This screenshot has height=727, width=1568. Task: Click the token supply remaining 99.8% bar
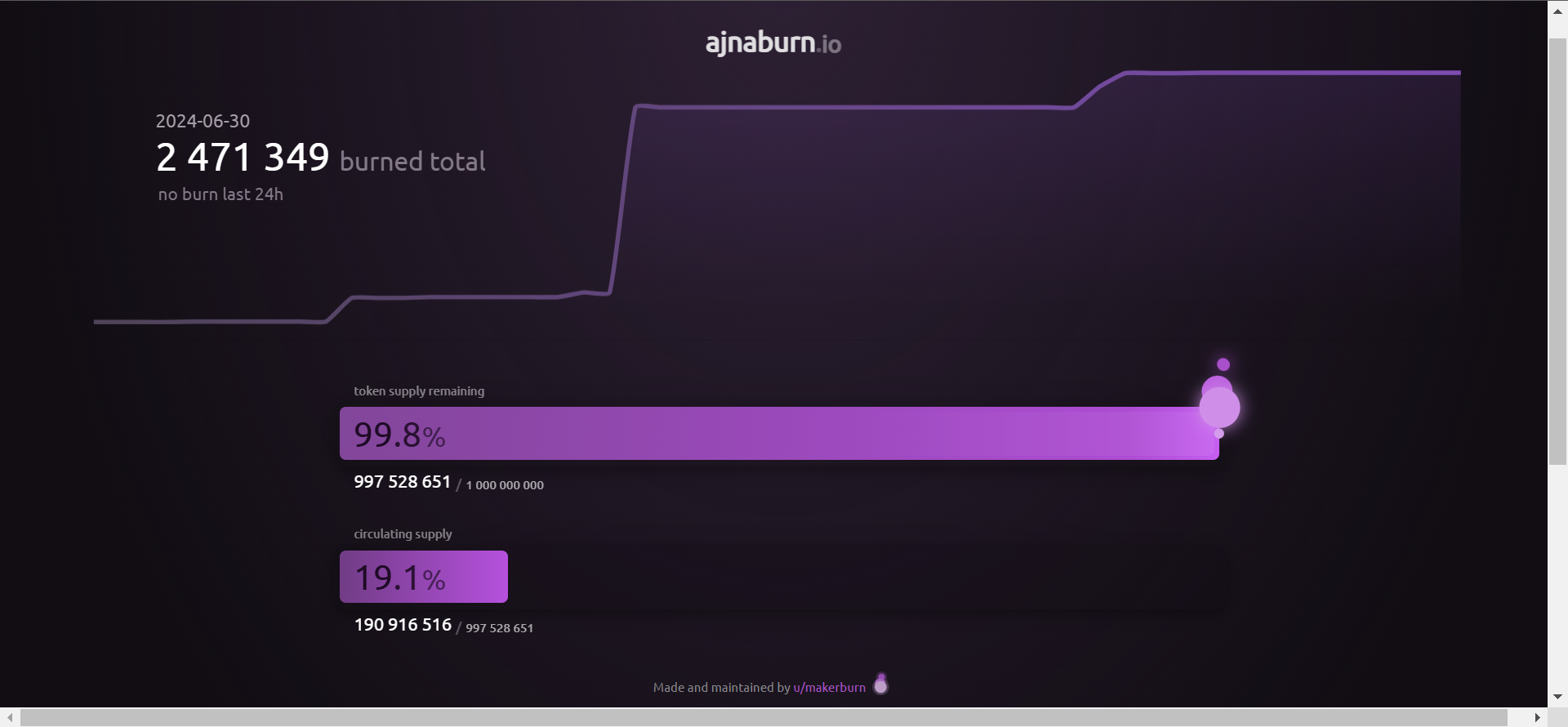(779, 433)
